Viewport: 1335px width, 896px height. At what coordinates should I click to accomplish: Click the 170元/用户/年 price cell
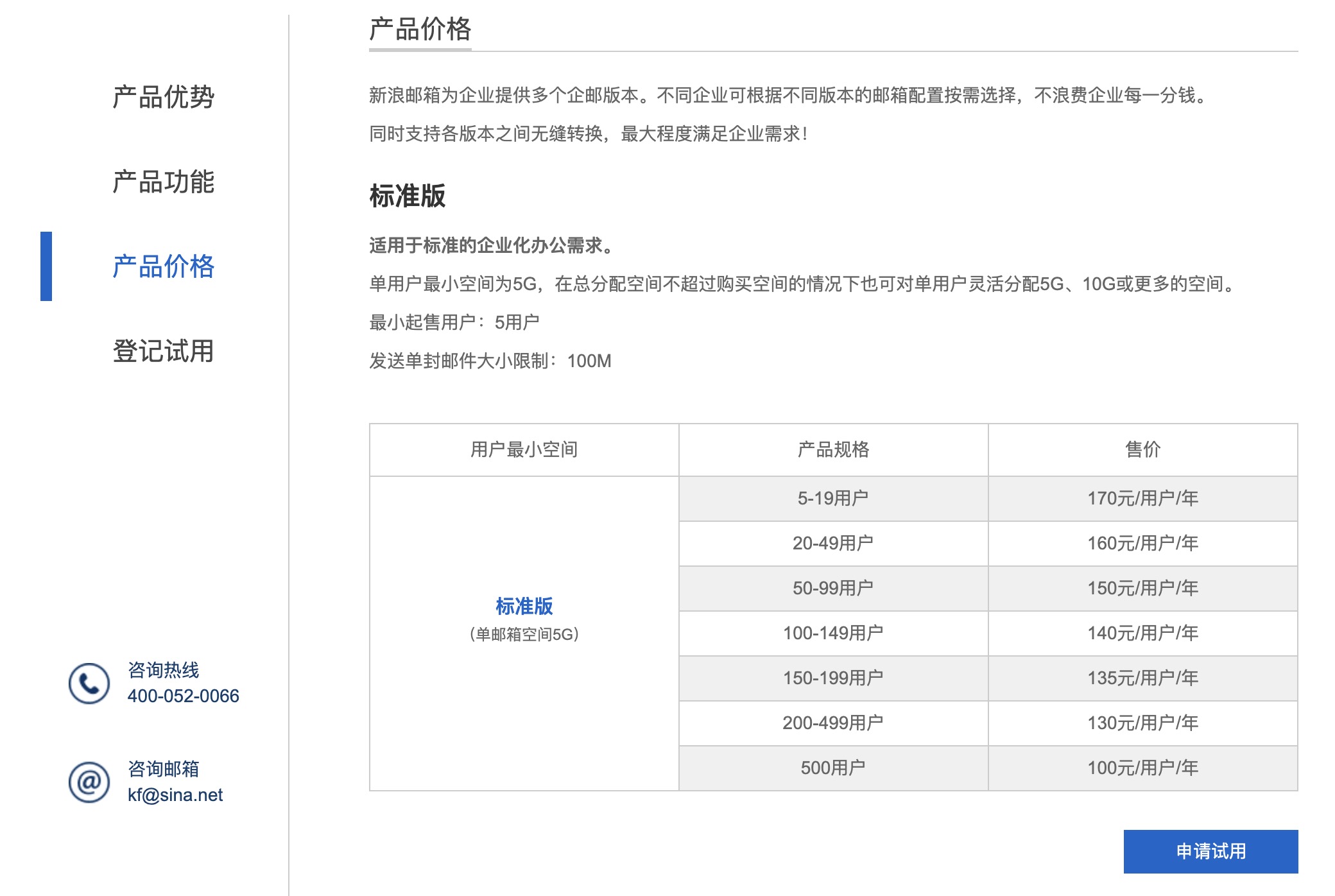(1142, 498)
